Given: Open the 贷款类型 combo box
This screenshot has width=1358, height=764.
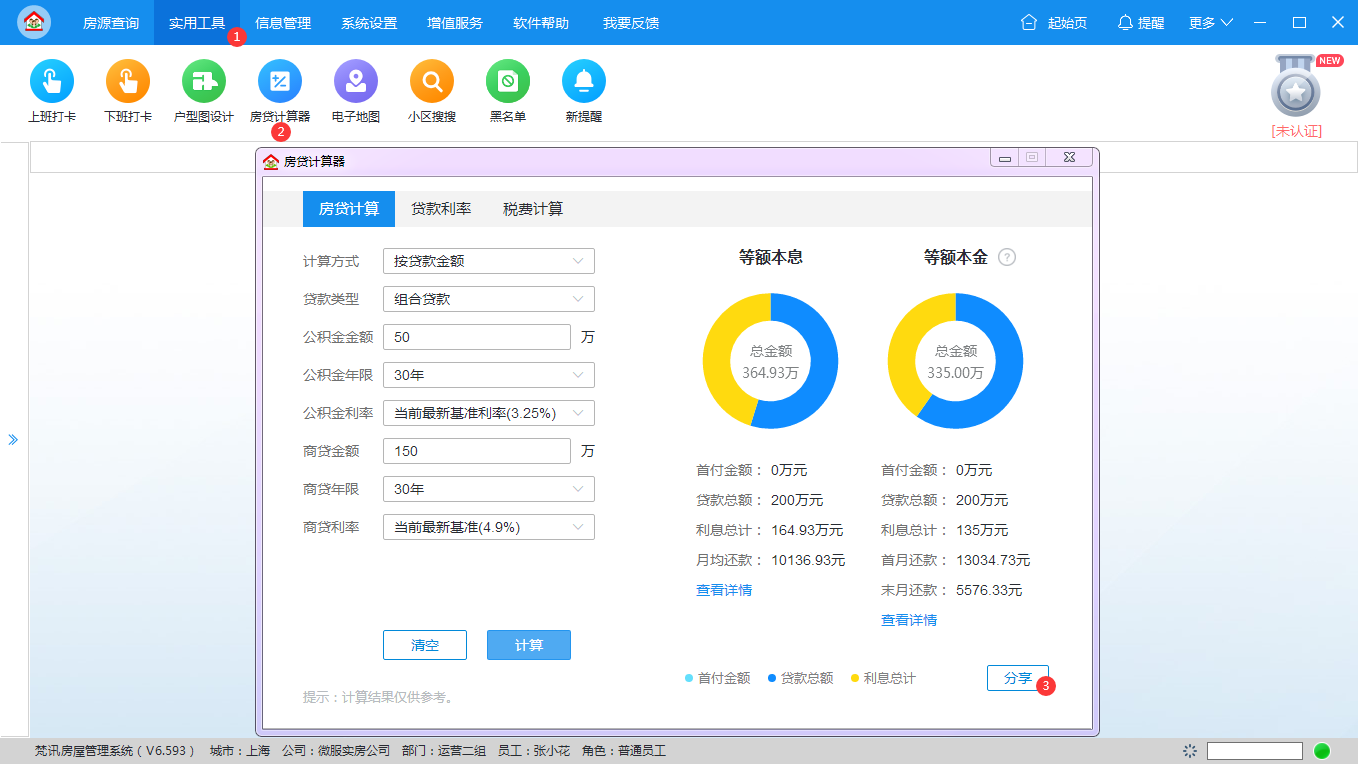Looking at the screenshot, I should click(x=489, y=299).
